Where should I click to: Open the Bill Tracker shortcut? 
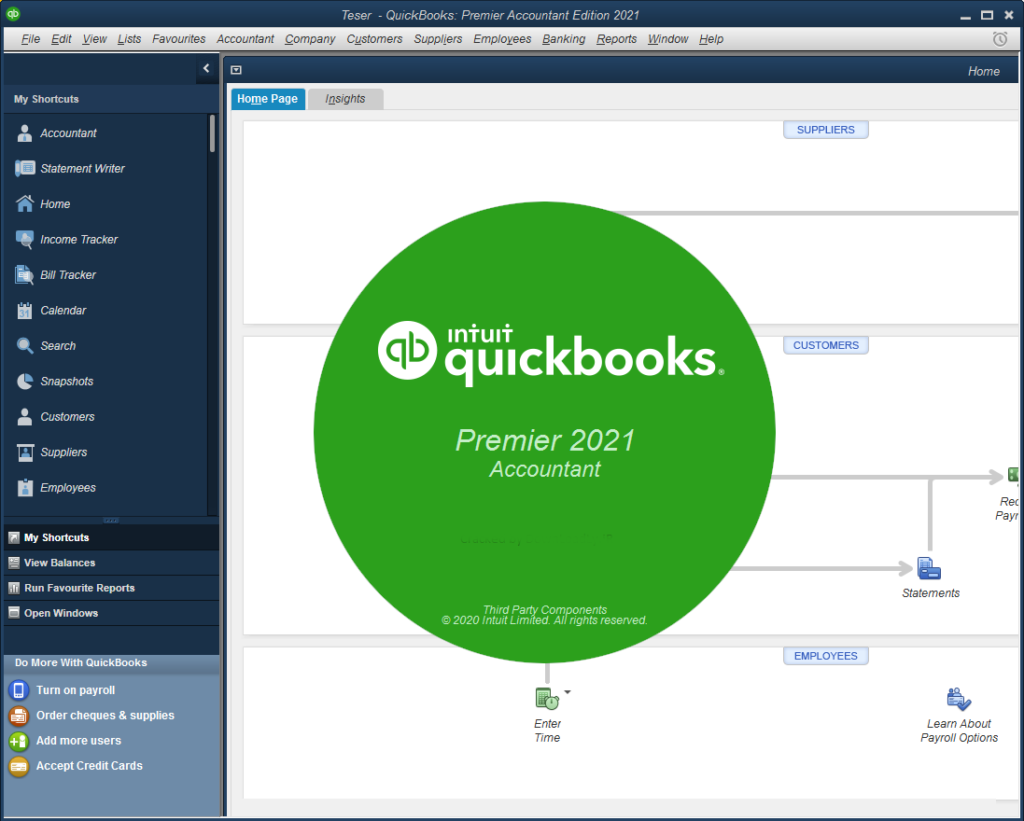[x=25, y=275]
